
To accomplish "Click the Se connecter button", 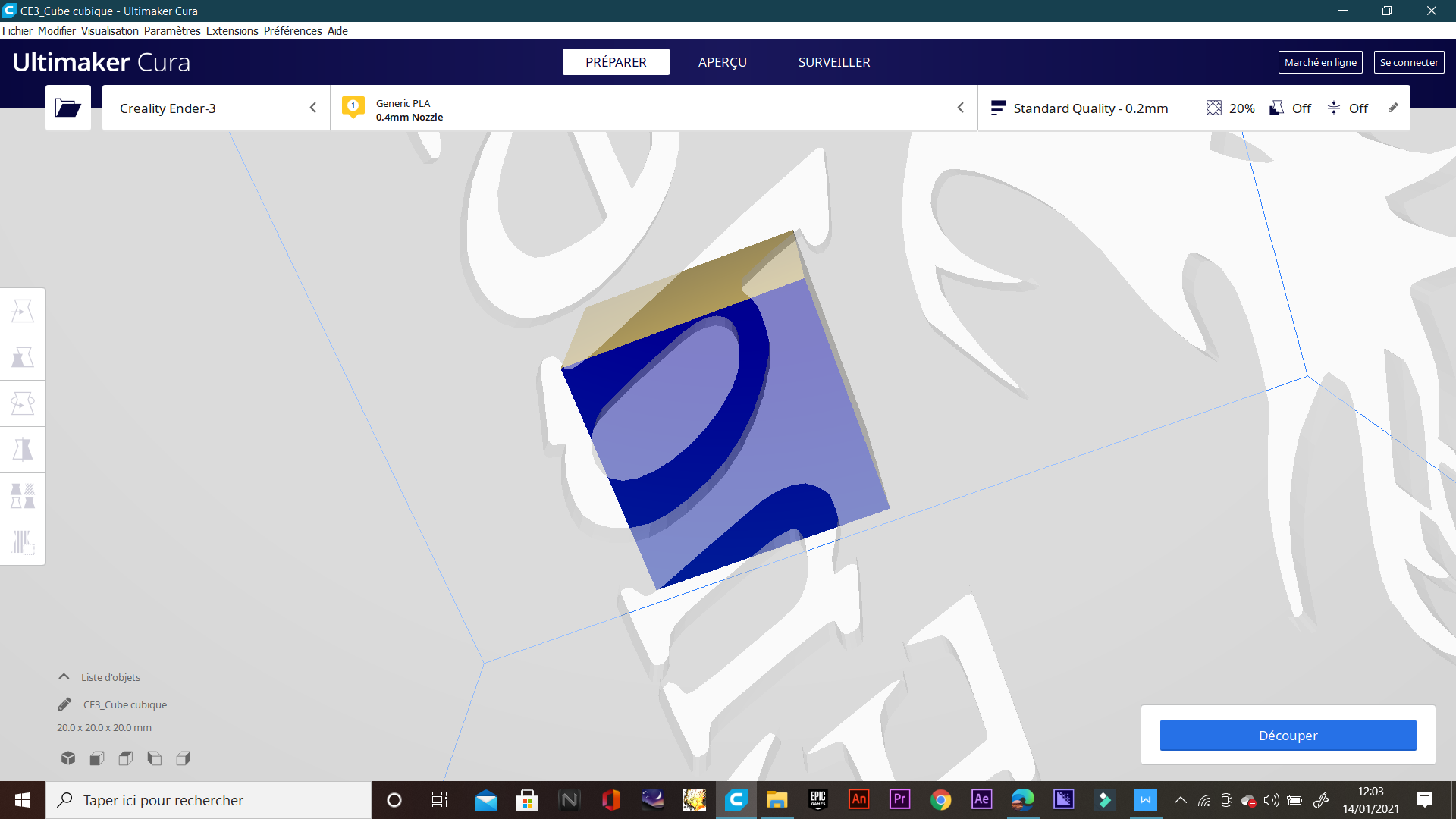I will (1408, 62).
